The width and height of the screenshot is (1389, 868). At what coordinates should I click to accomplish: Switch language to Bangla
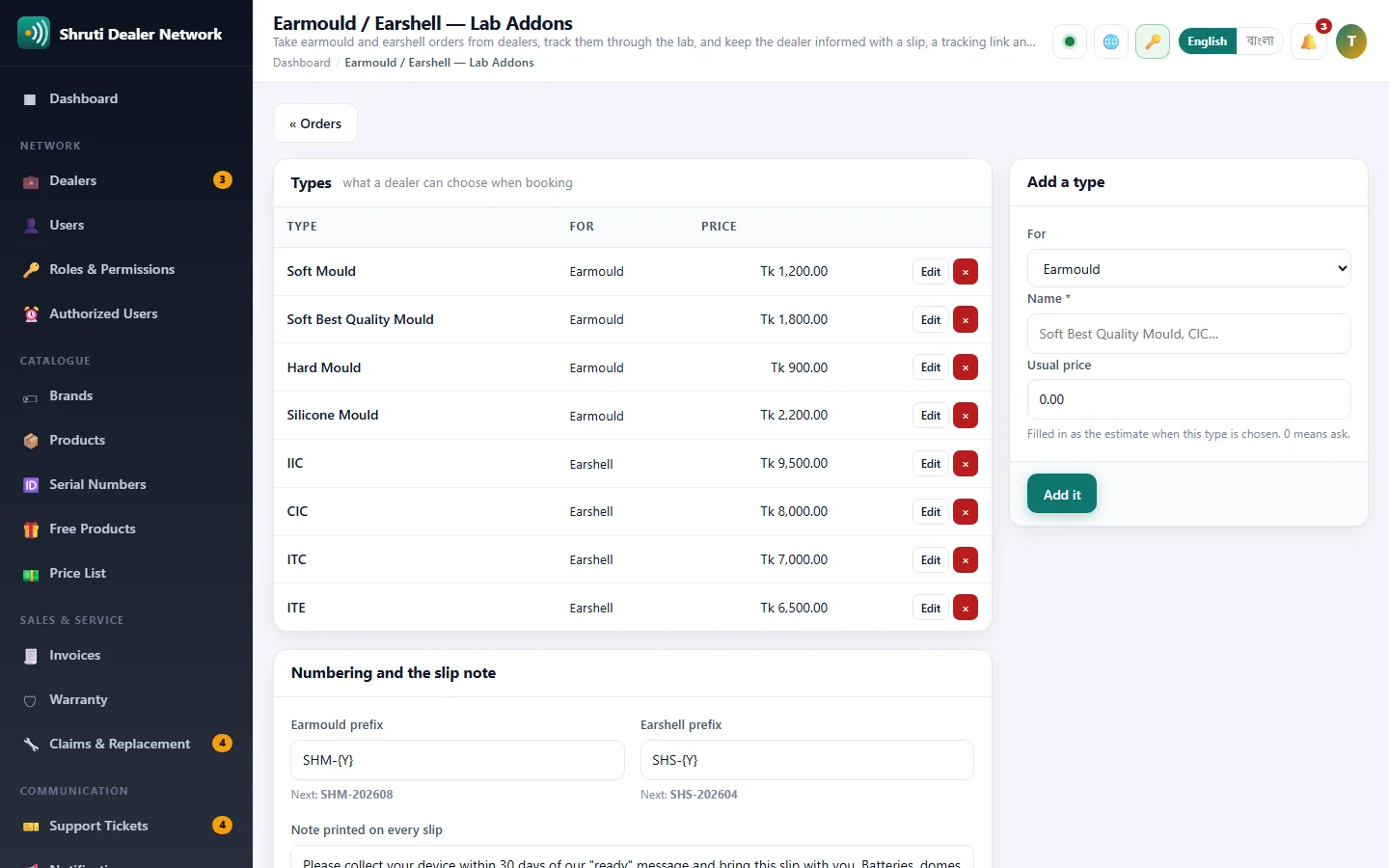(x=1260, y=41)
